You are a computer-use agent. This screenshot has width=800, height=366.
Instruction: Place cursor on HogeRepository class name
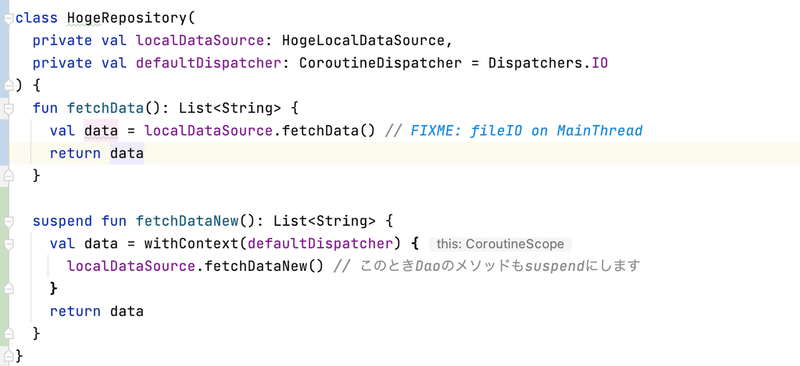[x=127, y=18]
